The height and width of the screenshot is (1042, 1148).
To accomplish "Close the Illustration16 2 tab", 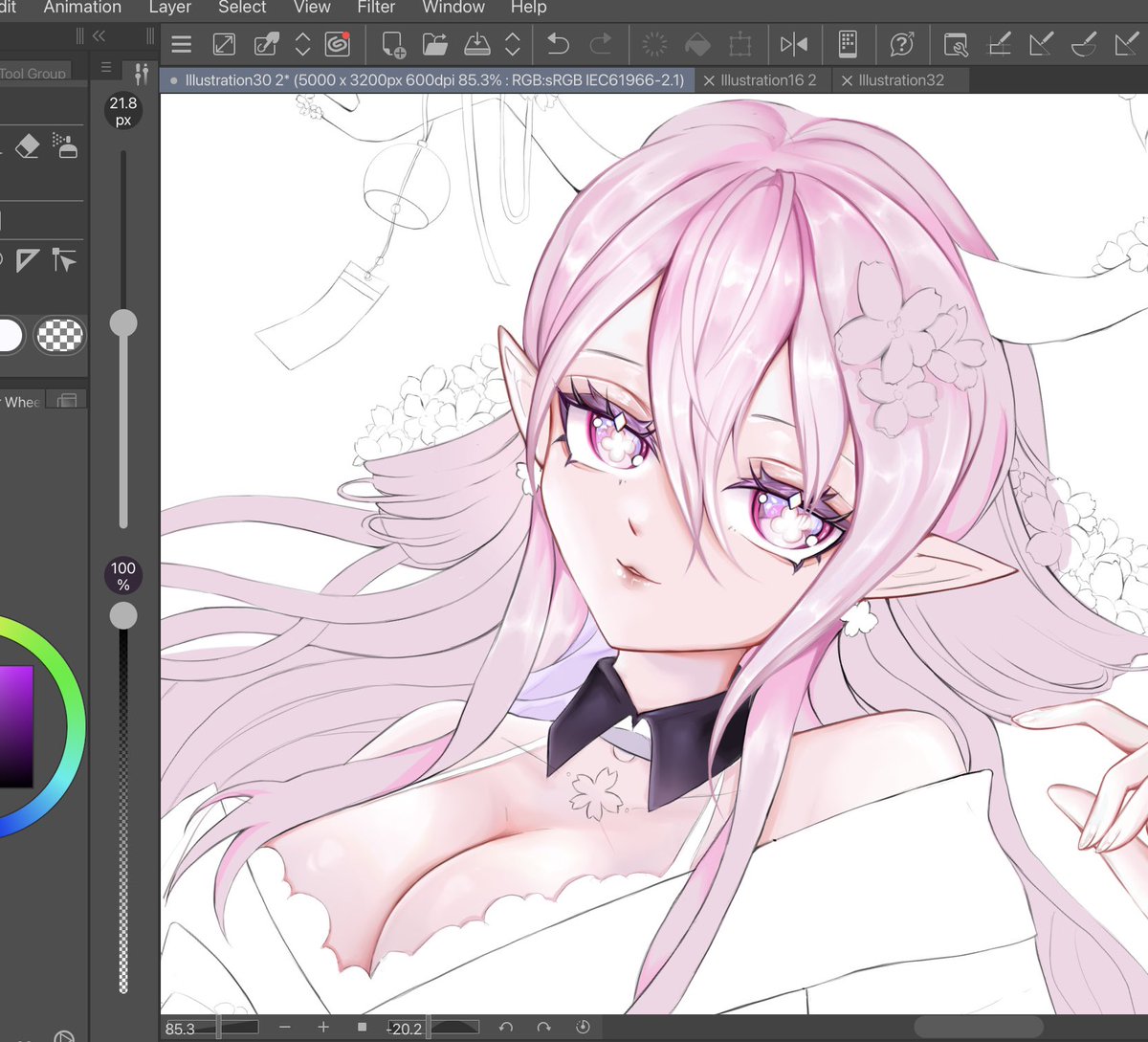I will pos(709,81).
